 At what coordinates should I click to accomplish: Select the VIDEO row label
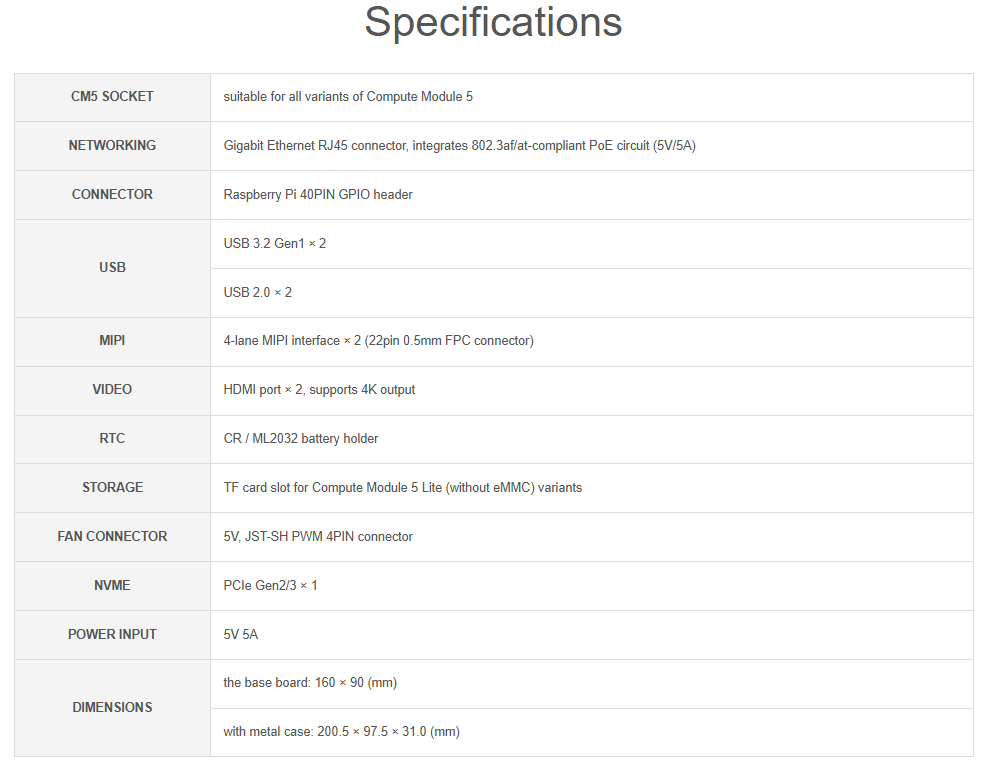tap(112, 390)
